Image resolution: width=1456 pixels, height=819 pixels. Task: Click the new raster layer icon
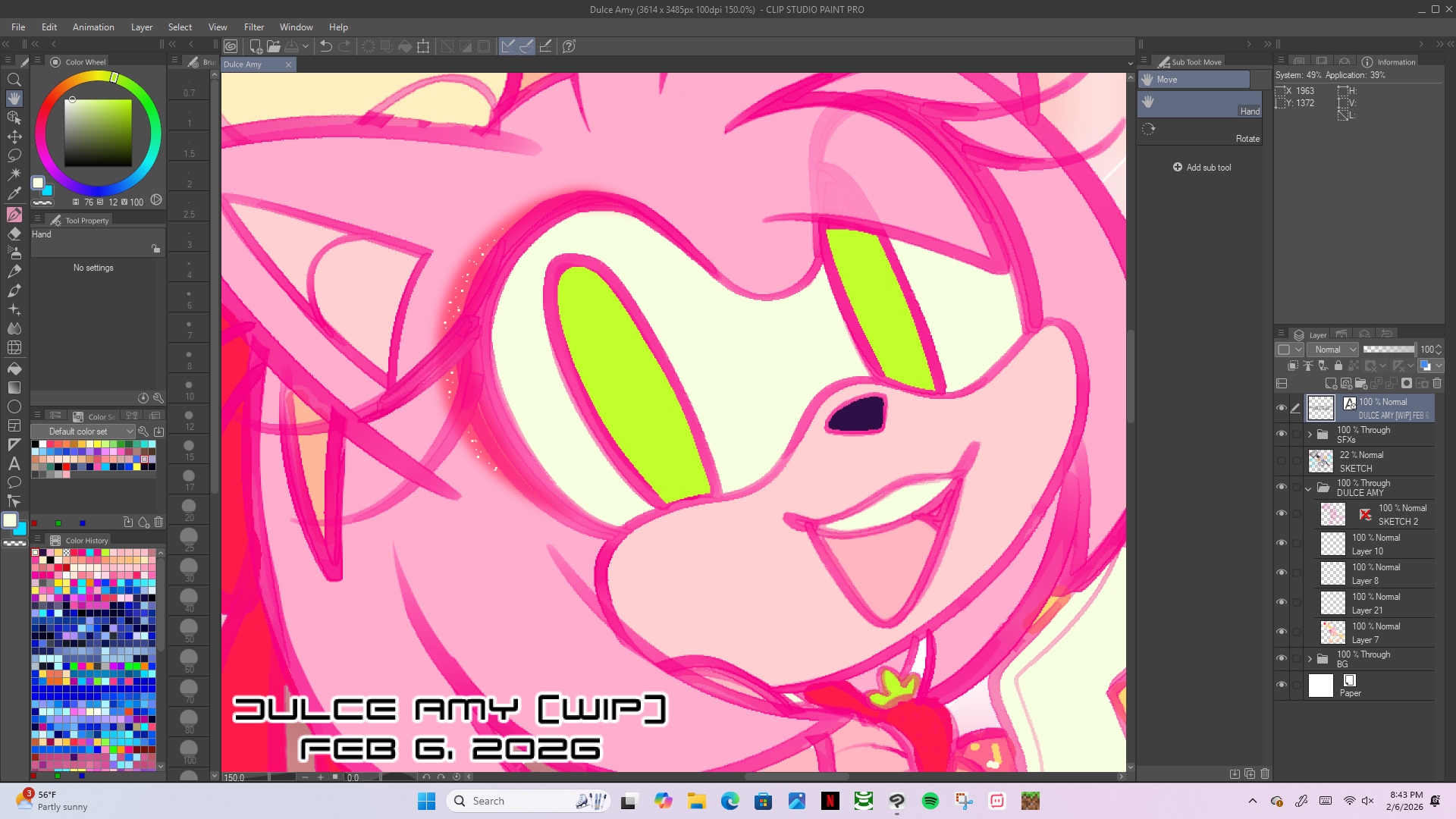coord(1330,384)
